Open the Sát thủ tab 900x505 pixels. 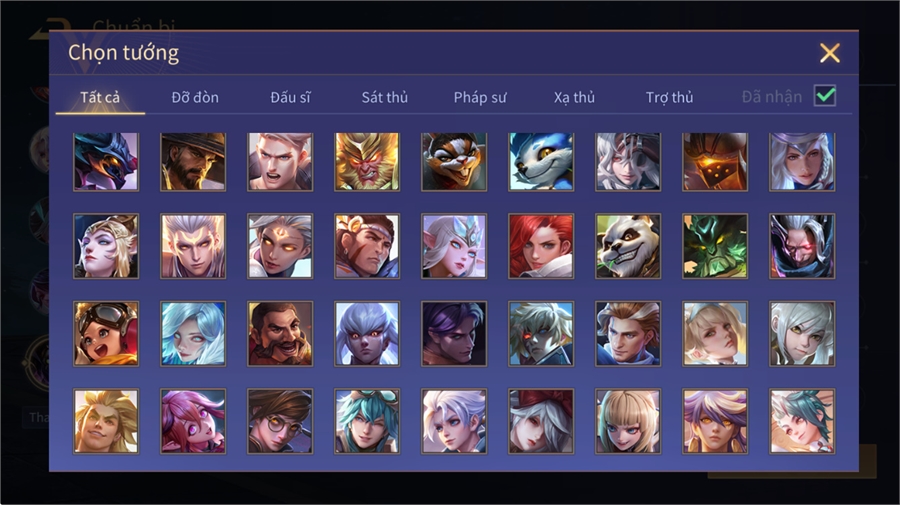click(x=385, y=98)
